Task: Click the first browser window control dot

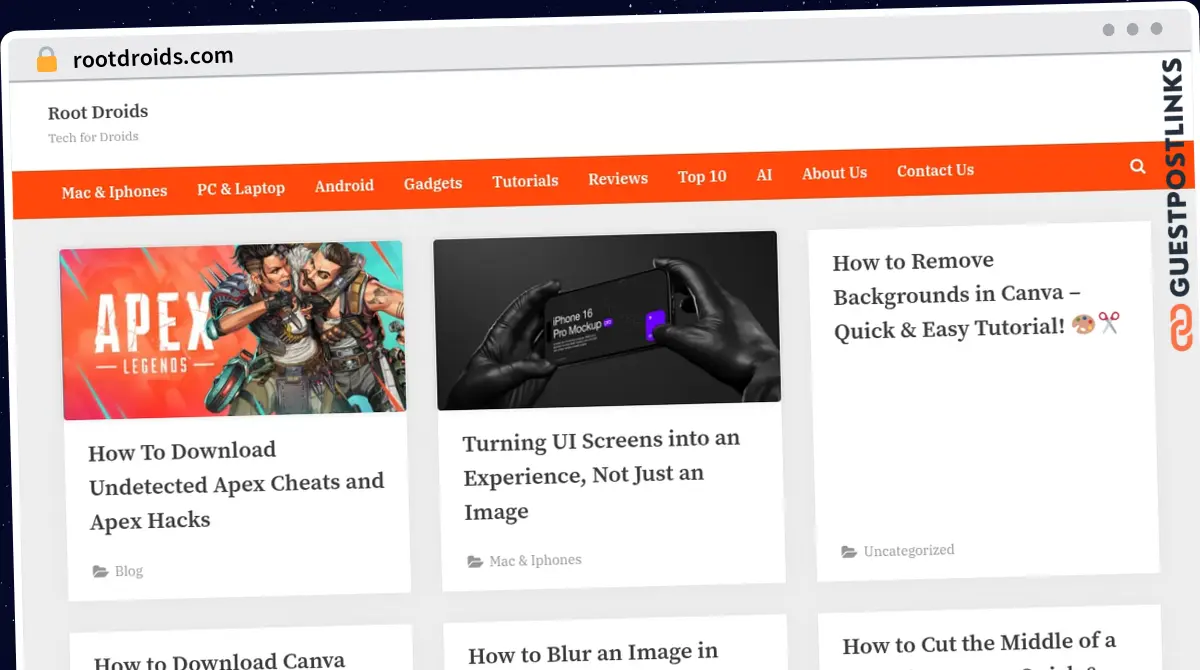Action: coord(1108,30)
